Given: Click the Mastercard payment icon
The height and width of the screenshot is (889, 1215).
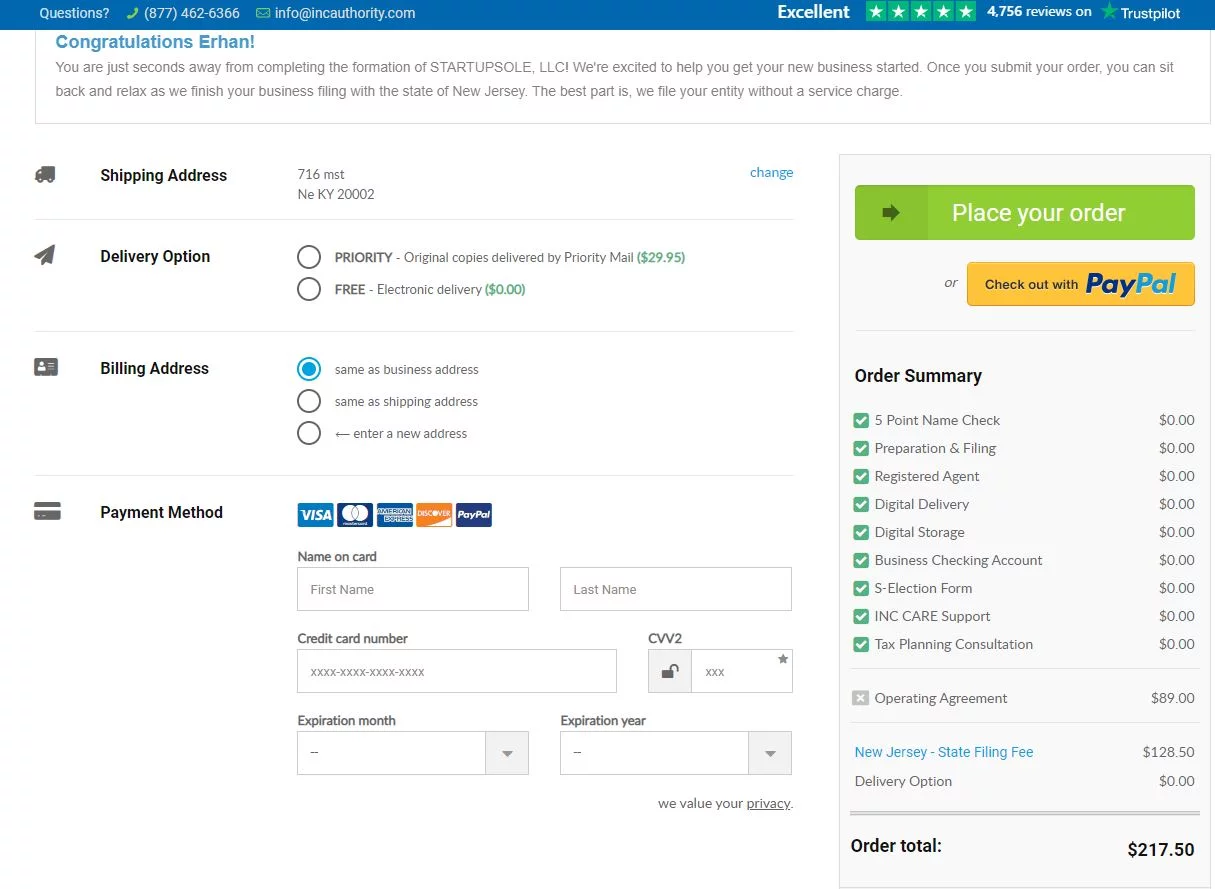Looking at the screenshot, I should click(355, 515).
